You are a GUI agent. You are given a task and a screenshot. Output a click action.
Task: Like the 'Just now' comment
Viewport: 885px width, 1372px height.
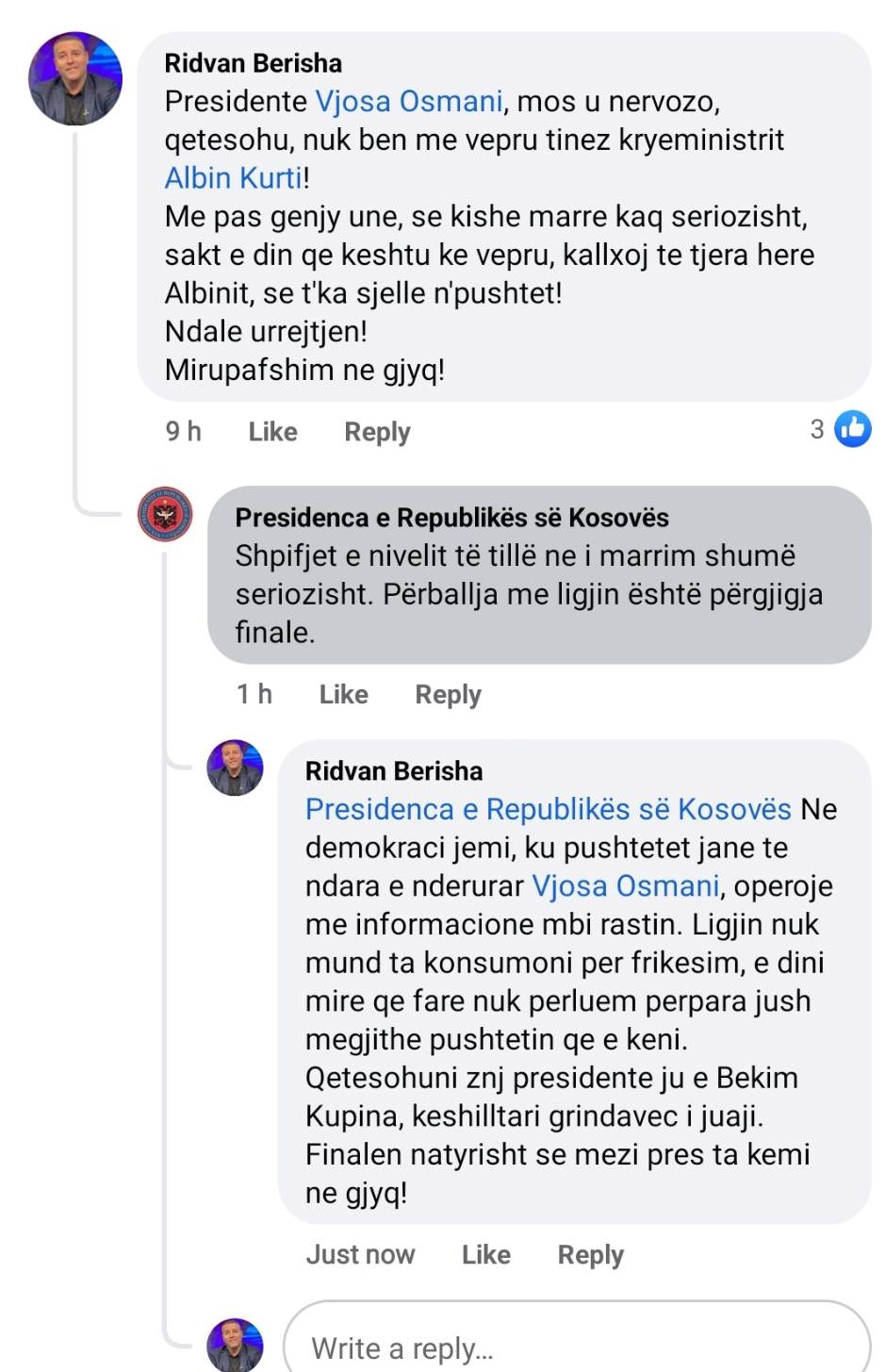click(485, 1255)
